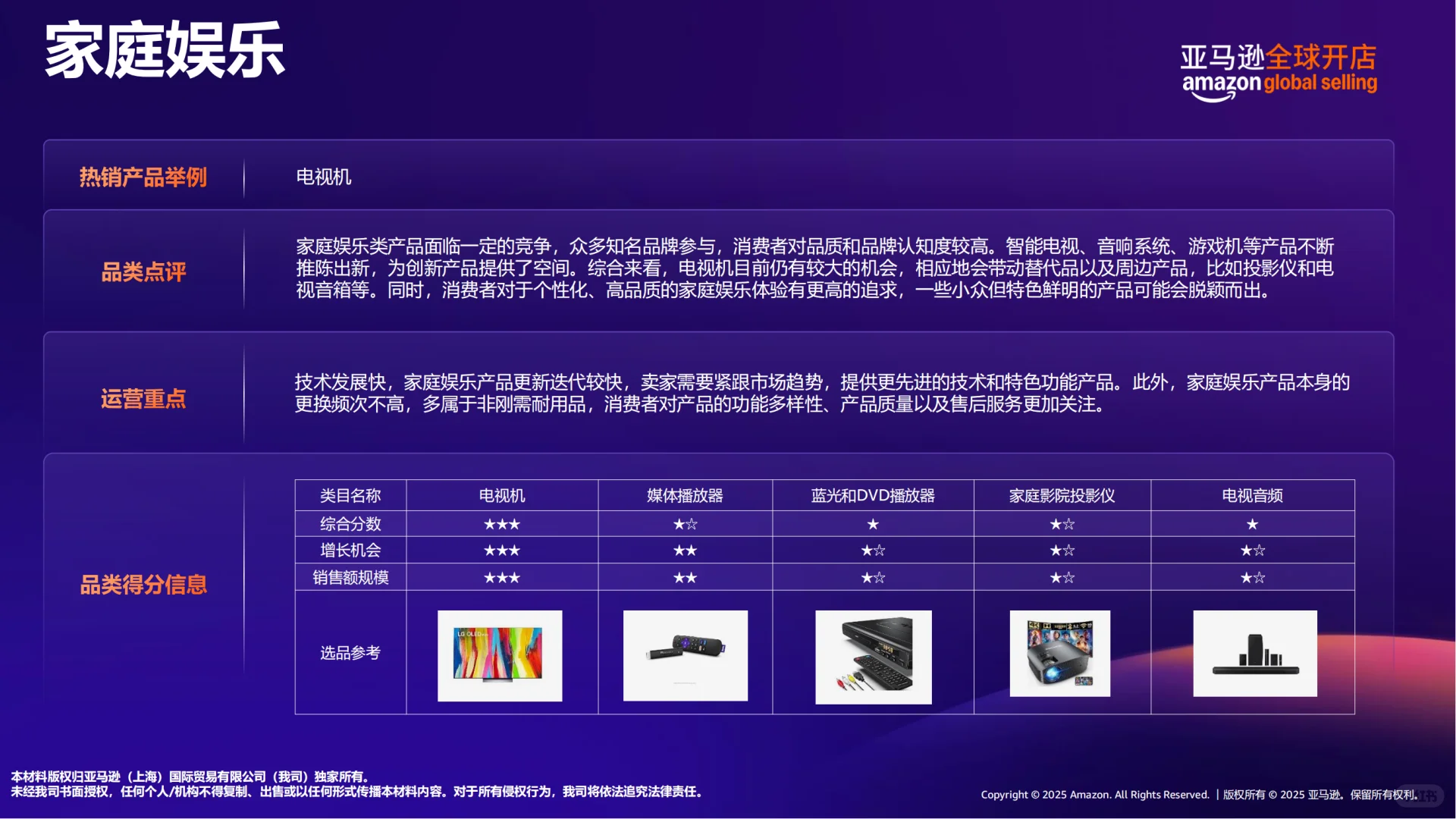1456x819 pixels.
Task: Select the DVD player product image
Action: (872, 656)
